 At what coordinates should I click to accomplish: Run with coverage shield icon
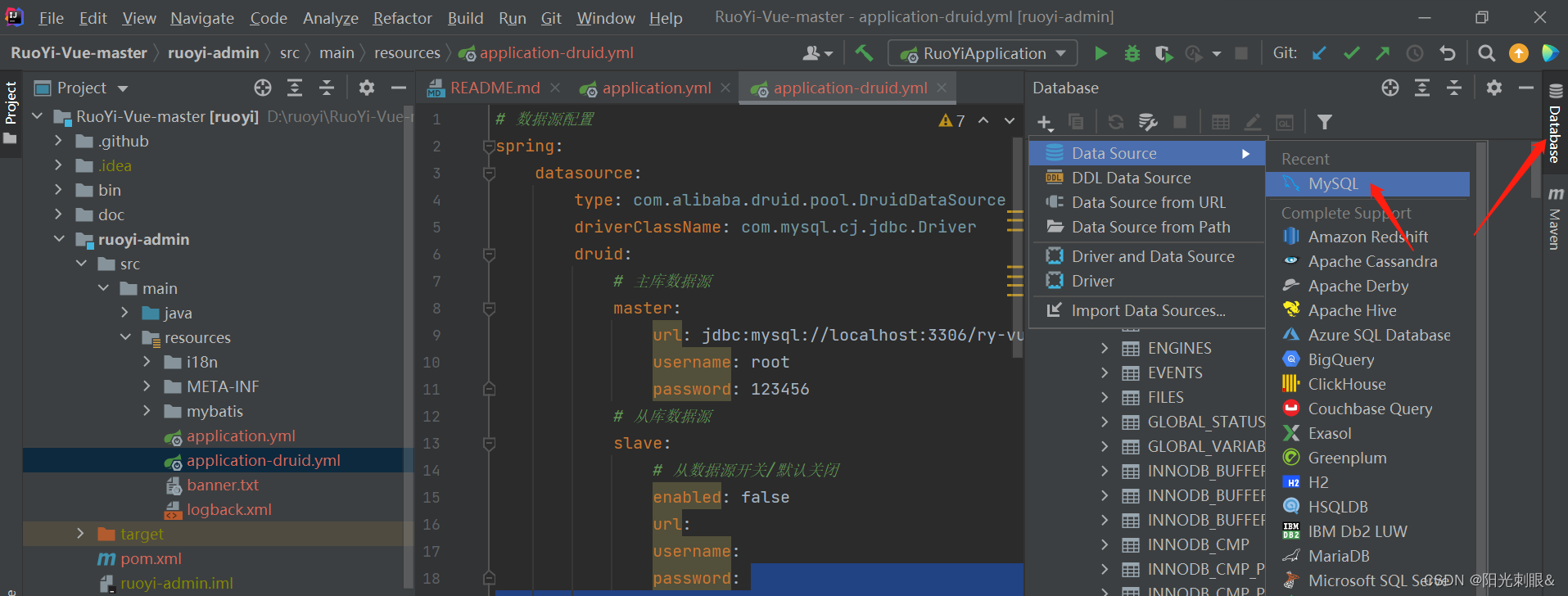pos(1164,53)
